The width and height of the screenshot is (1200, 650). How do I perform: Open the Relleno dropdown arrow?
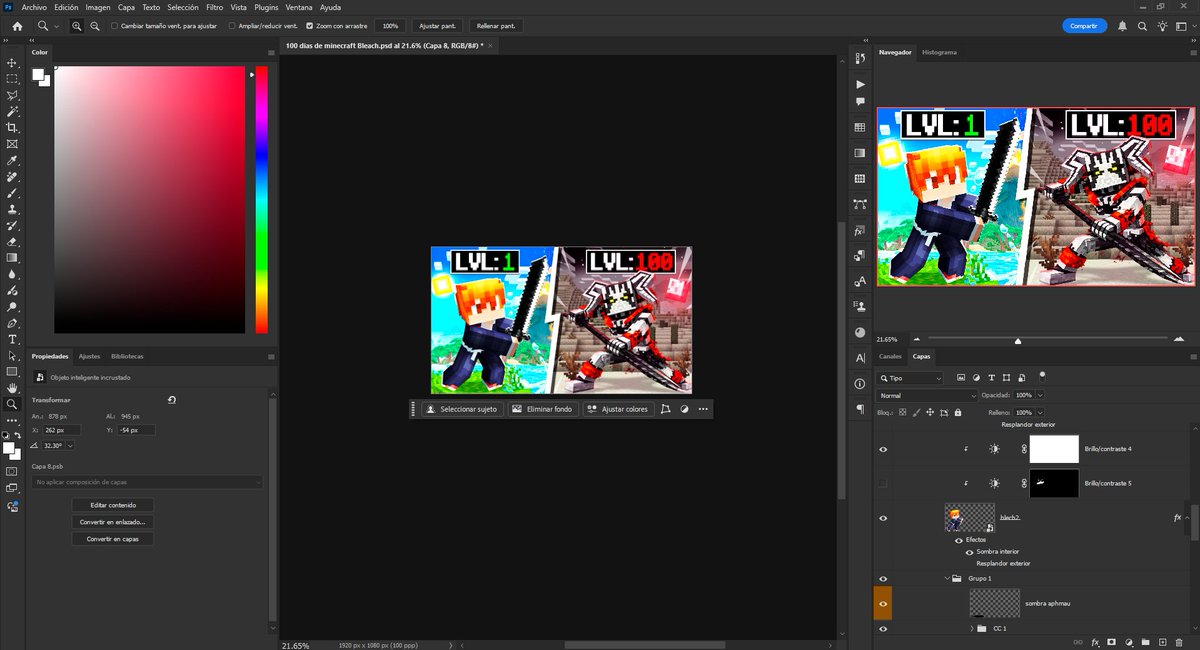pyautogui.click(x=1041, y=412)
